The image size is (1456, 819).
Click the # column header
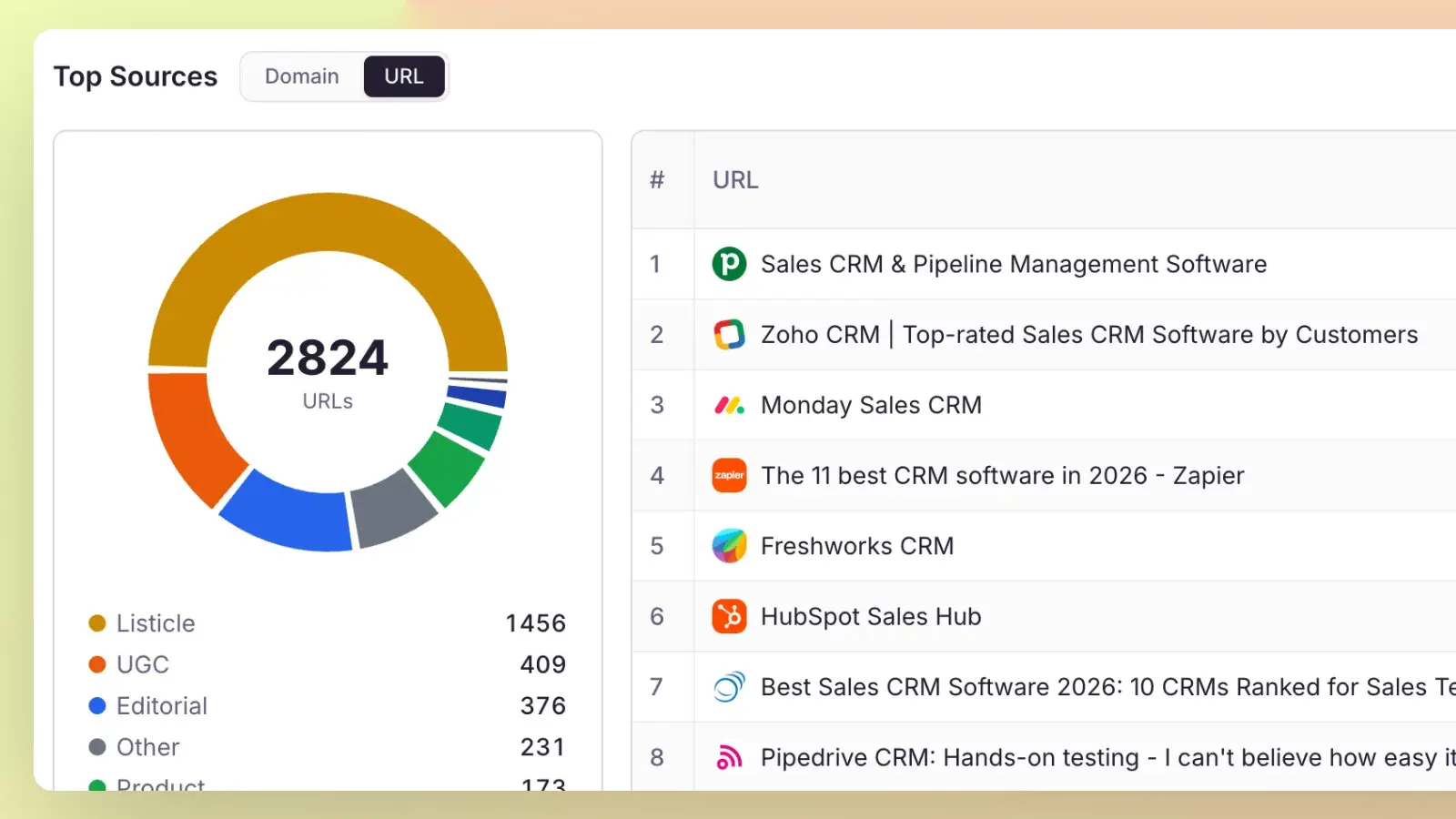click(x=657, y=180)
